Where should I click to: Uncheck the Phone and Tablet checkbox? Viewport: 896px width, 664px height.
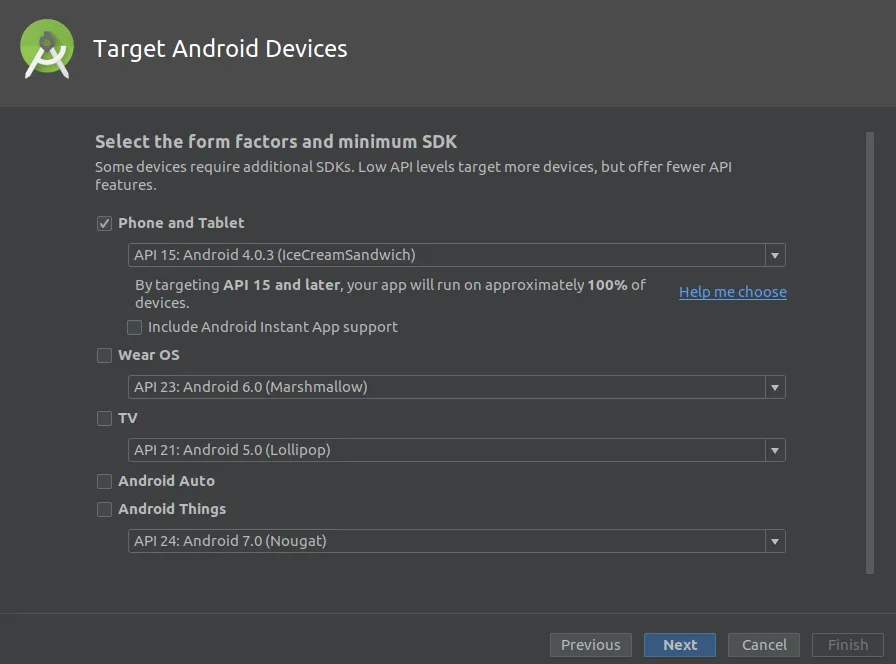pyautogui.click(x=104, y=223)
